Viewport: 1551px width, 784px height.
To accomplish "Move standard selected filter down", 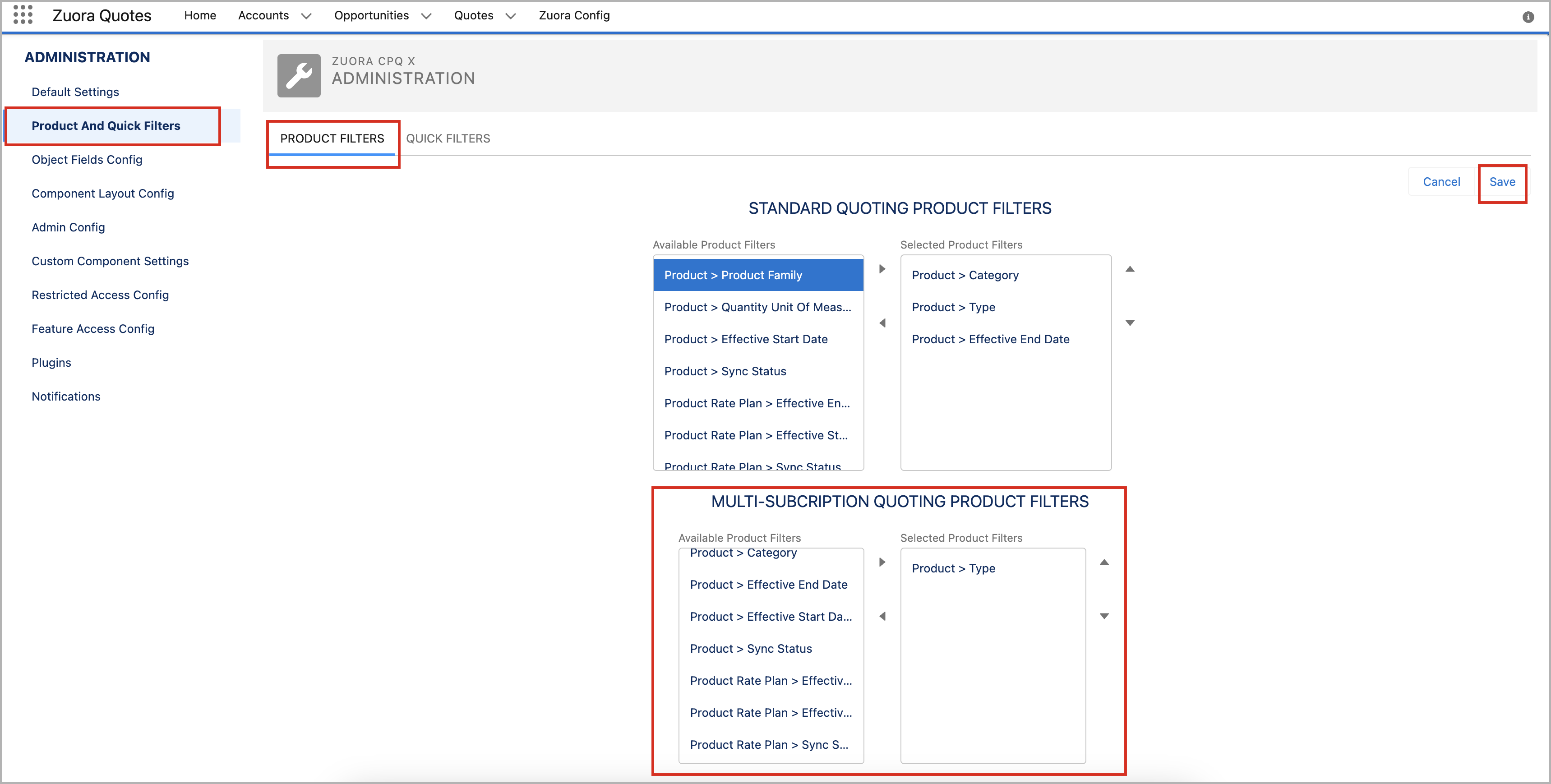I will pyautogui.click(x=1130, y=323).
